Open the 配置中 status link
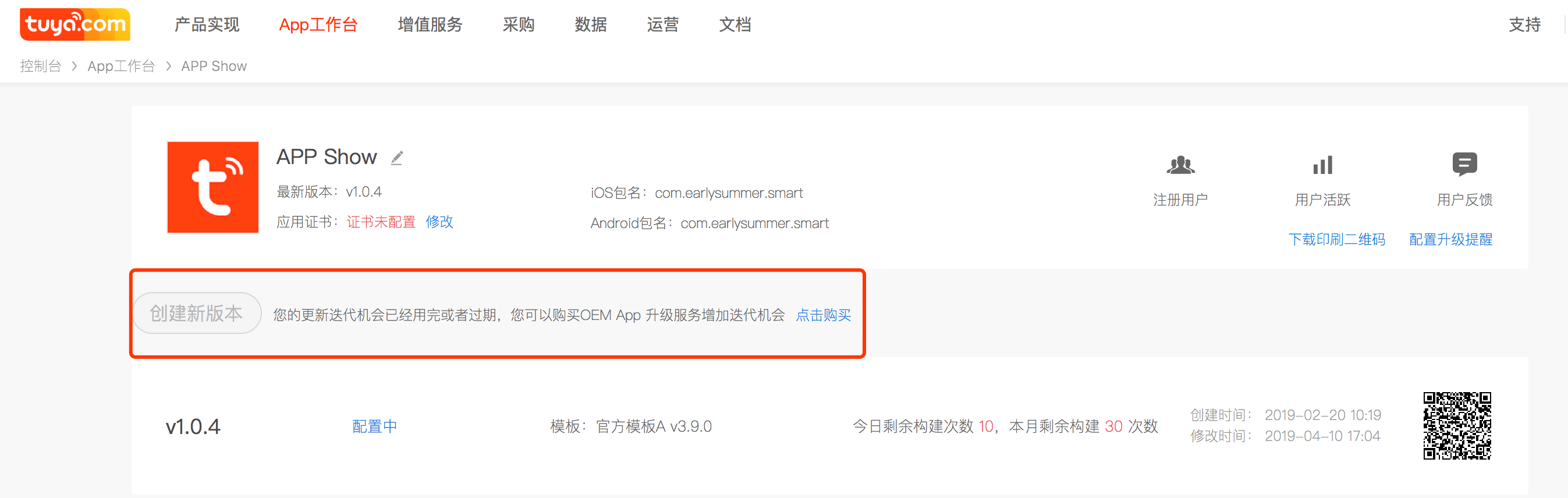The height and width of the screenshot is (498, 1568). [x=375, y=427]
